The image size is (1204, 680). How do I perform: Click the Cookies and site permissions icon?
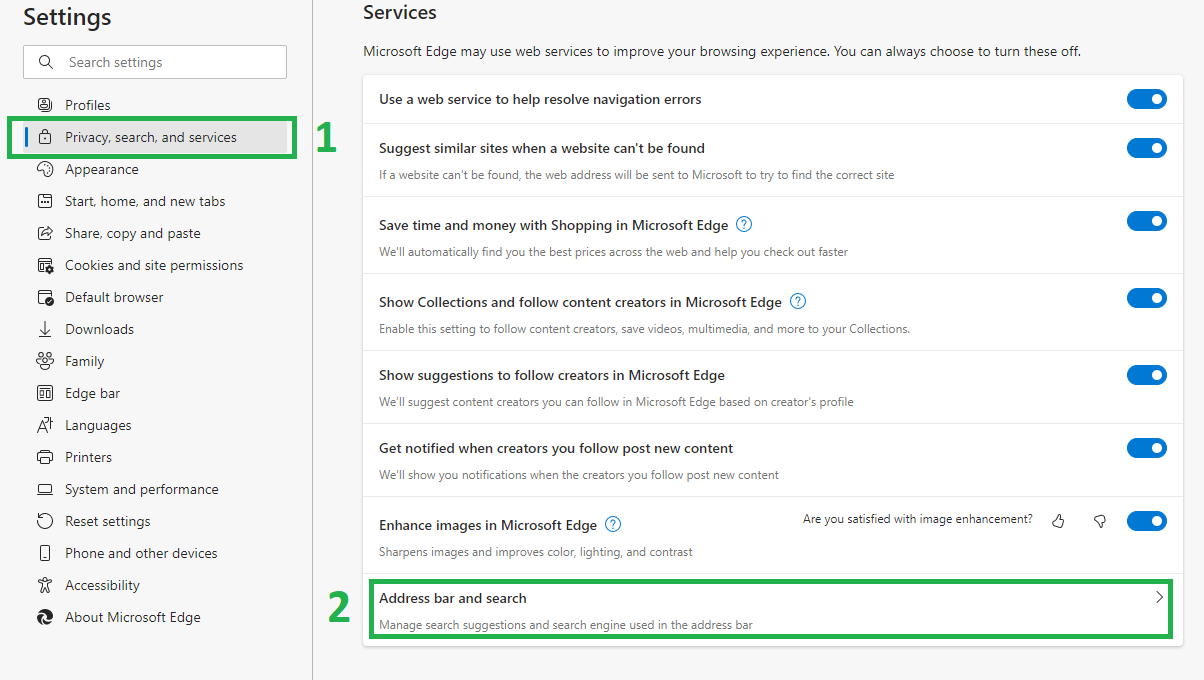coord(45,265)
